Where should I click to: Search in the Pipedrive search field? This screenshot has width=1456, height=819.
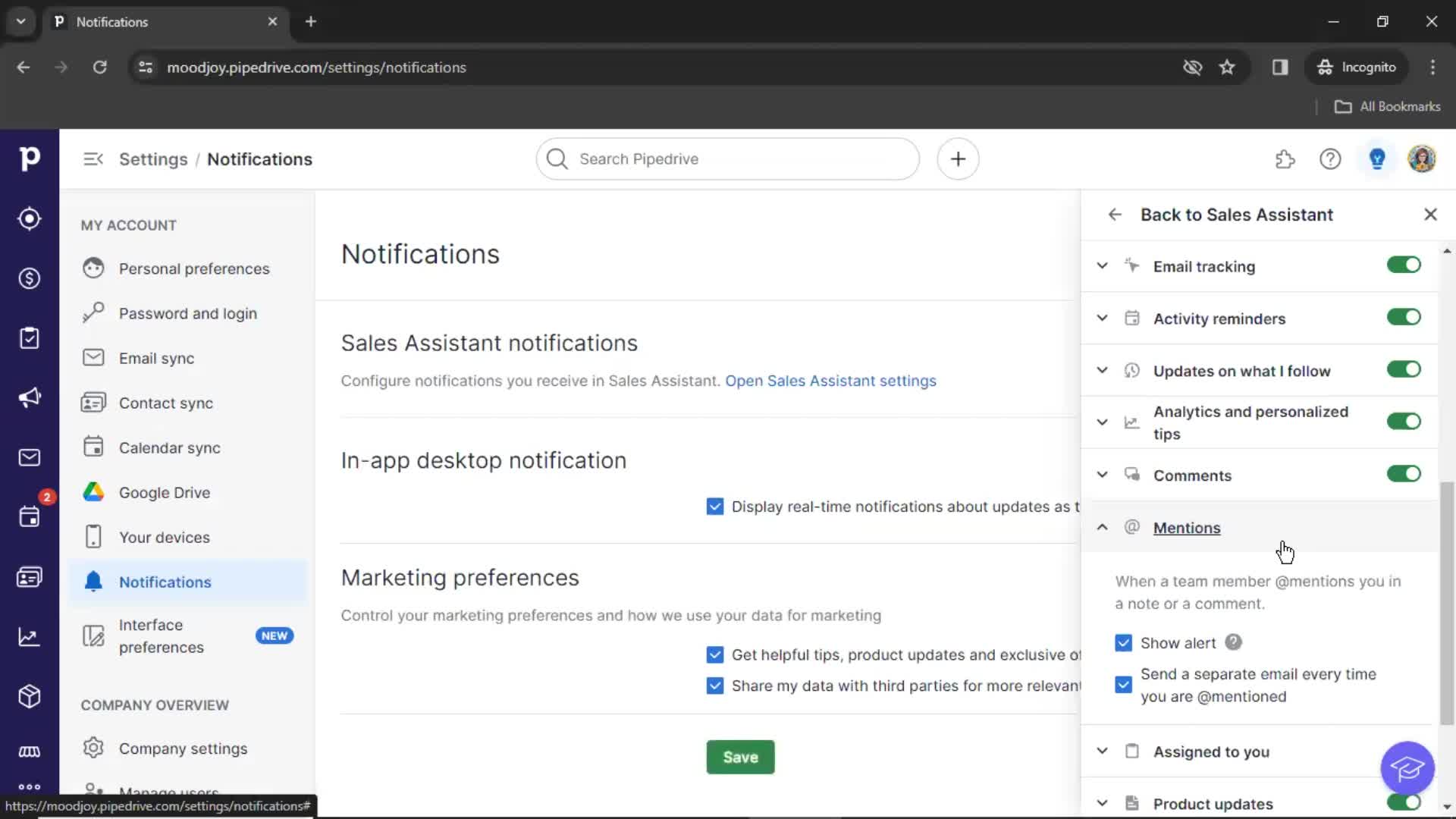click(729, 159)
